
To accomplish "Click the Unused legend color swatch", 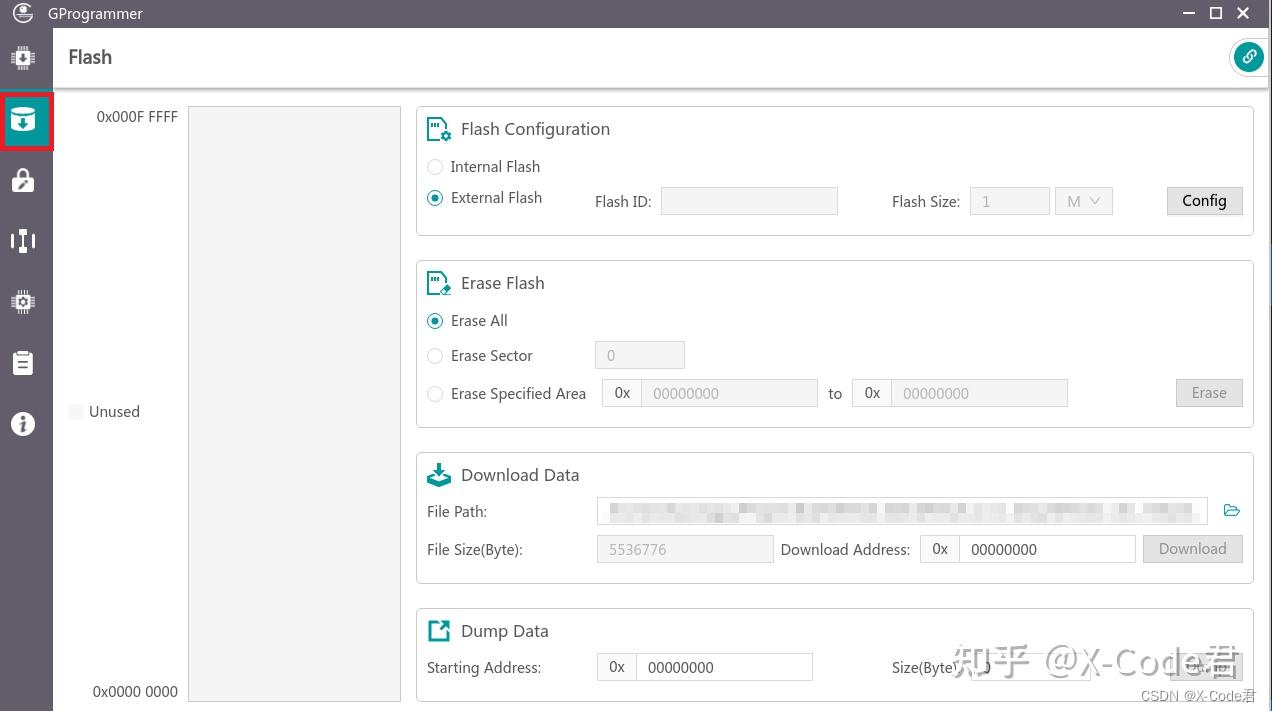I will coord(76,412).
